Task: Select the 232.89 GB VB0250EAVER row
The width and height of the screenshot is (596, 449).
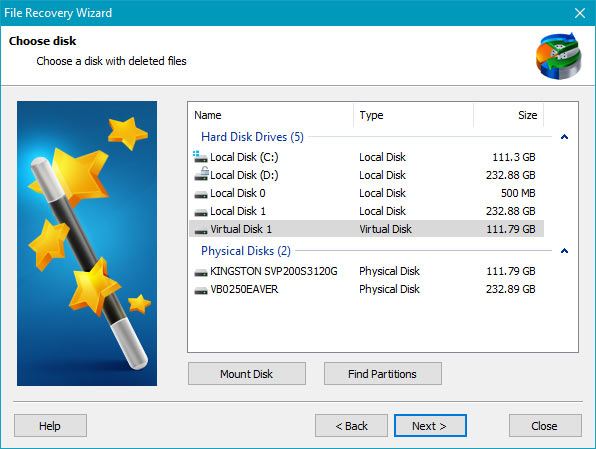Action: click(366, 289)
